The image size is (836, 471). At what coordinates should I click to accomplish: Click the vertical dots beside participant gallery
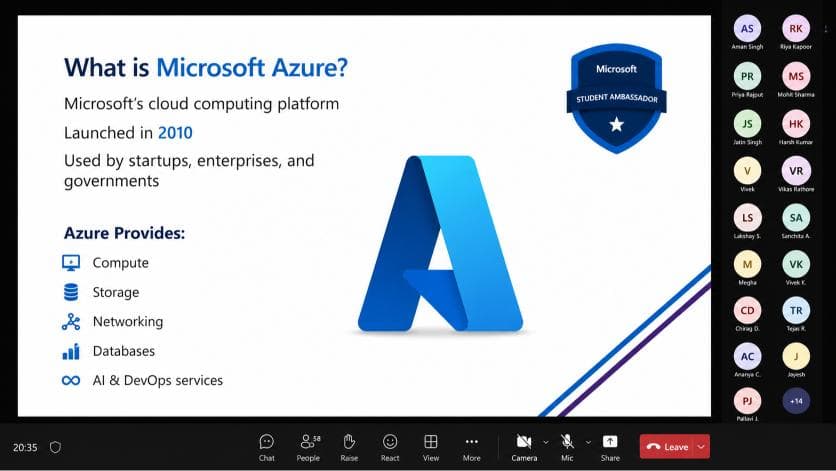(826, 29)
